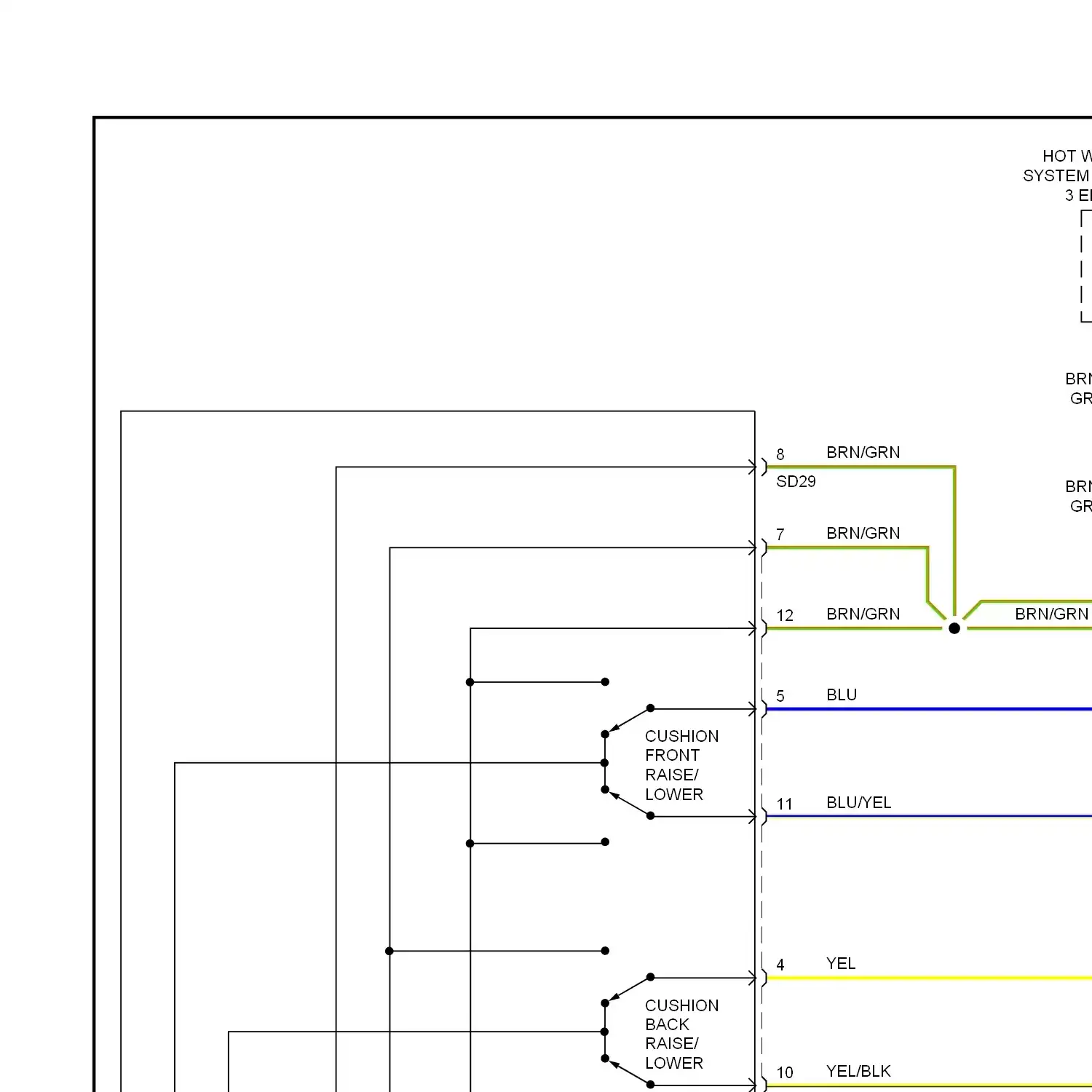Select pin number 11 on the connector
Image resolution: width=1092 pixels, height=1092 pixels.
[x=784, y=804]
